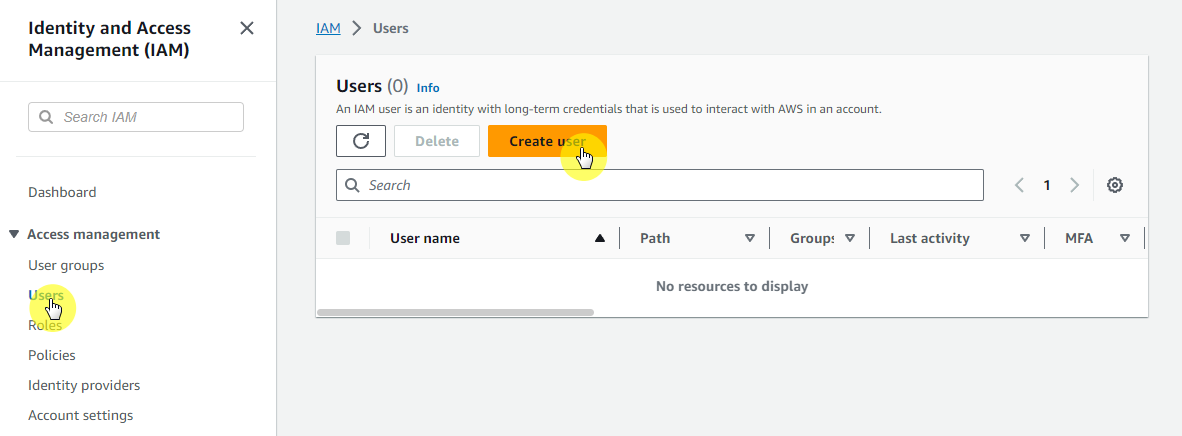Viewport: 1182px width, 436px height.
Task: Click page number 1 in pagination
Action: coord(1047,185)
